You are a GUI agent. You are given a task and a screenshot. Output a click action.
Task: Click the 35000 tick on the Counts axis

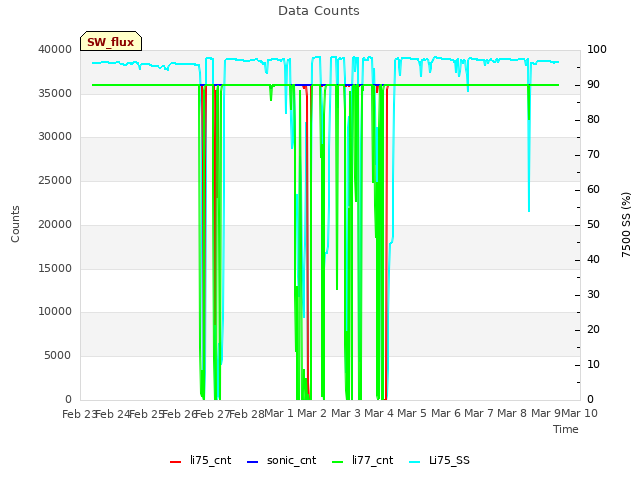(55, 93)
